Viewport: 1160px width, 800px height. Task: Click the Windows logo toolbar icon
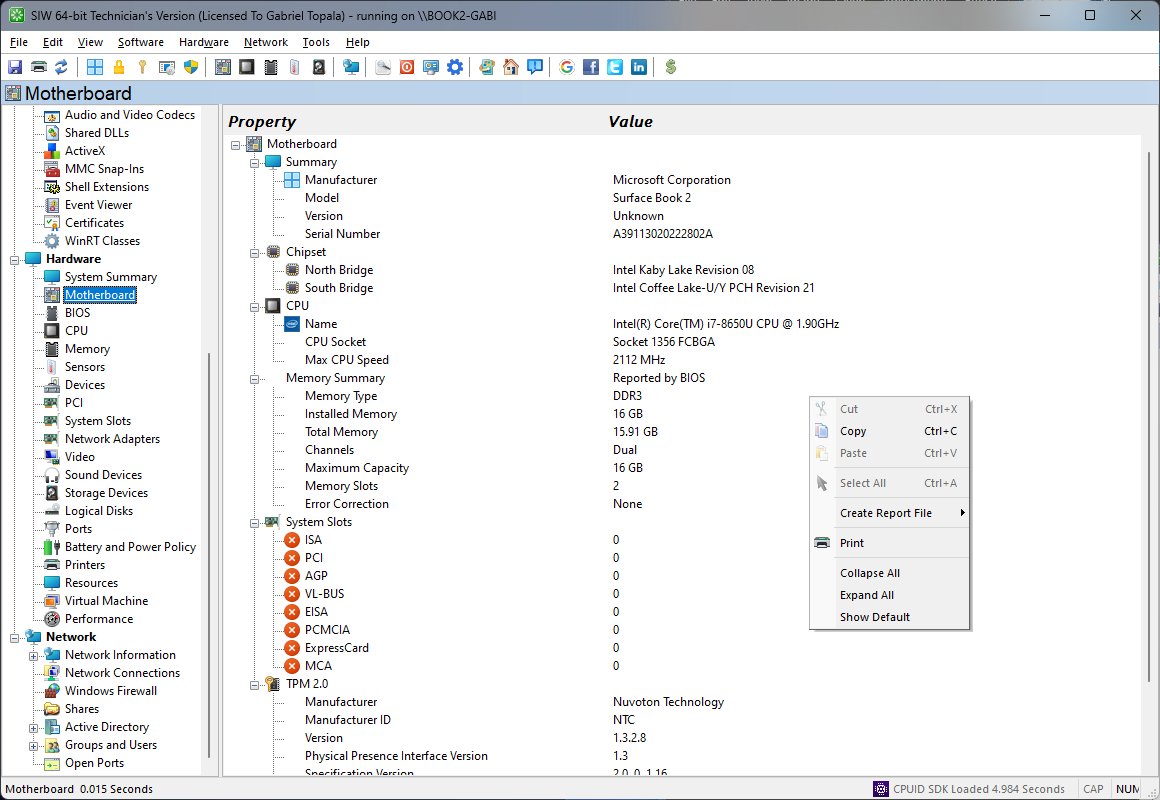95,67
